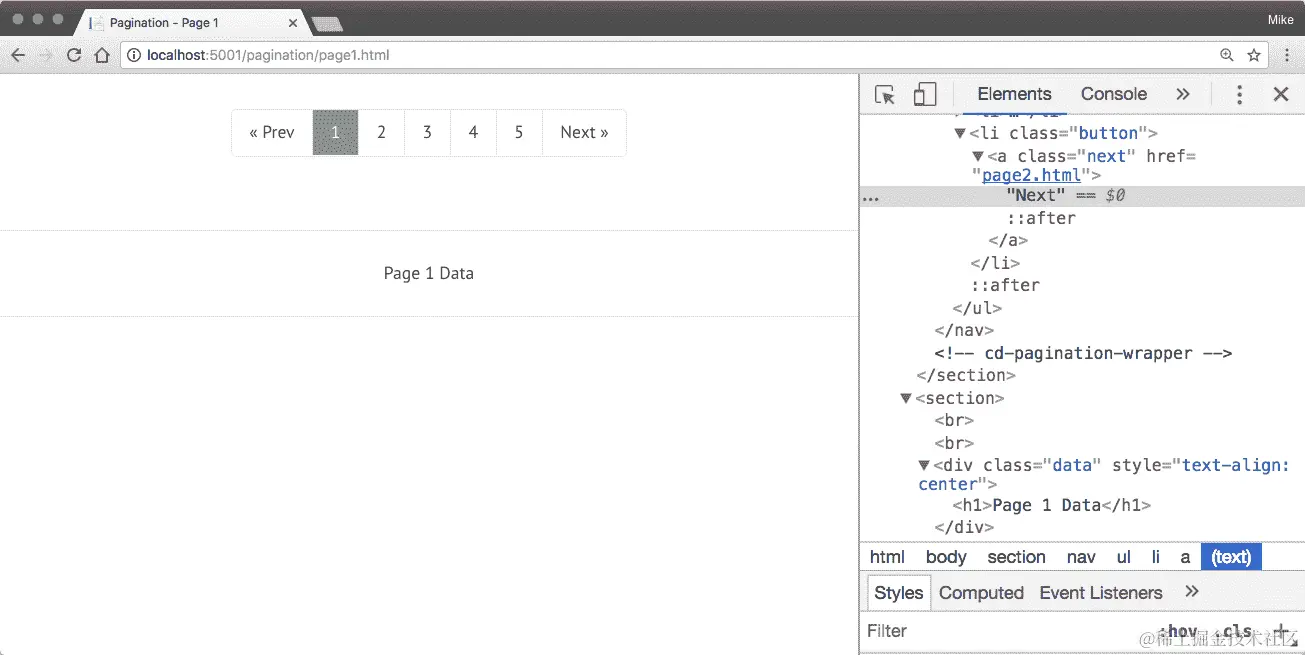The image size is (1305, 655).
Task: Reload the page with the refresh icon
Action: tap(74, 55)
